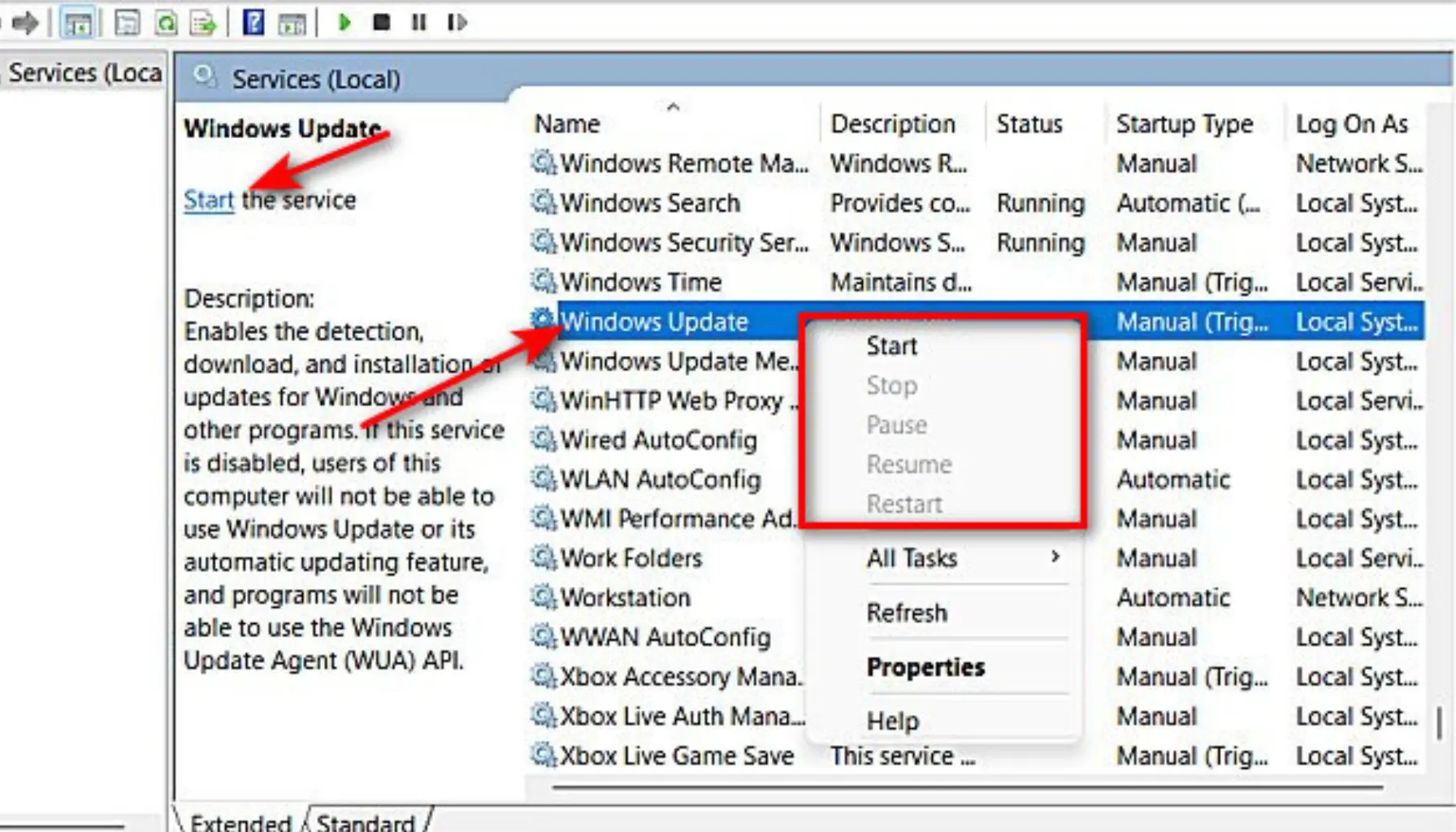Image resolution: width=1456 pixels, height=832 pixels.
Task: Choose Refresh in the context menu
Action: pyautogui.click(x=907, y=613)
